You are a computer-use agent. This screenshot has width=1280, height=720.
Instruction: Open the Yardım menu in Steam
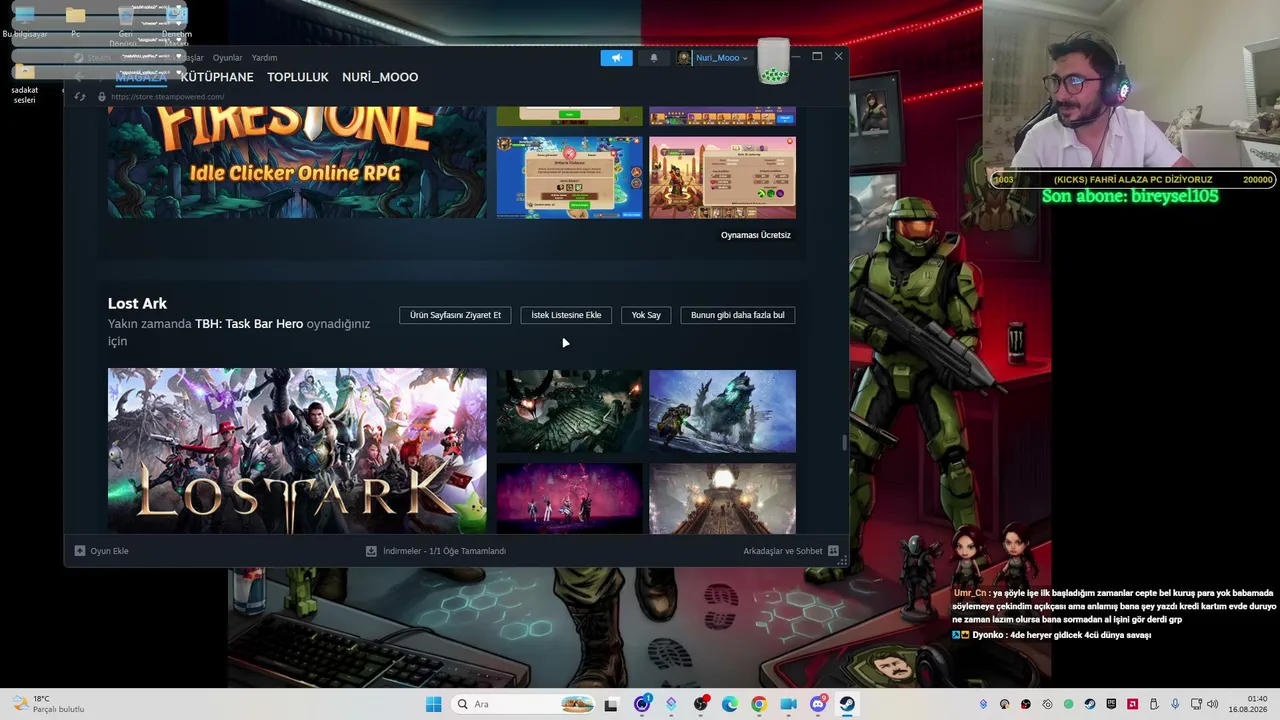tap(264, 58)
